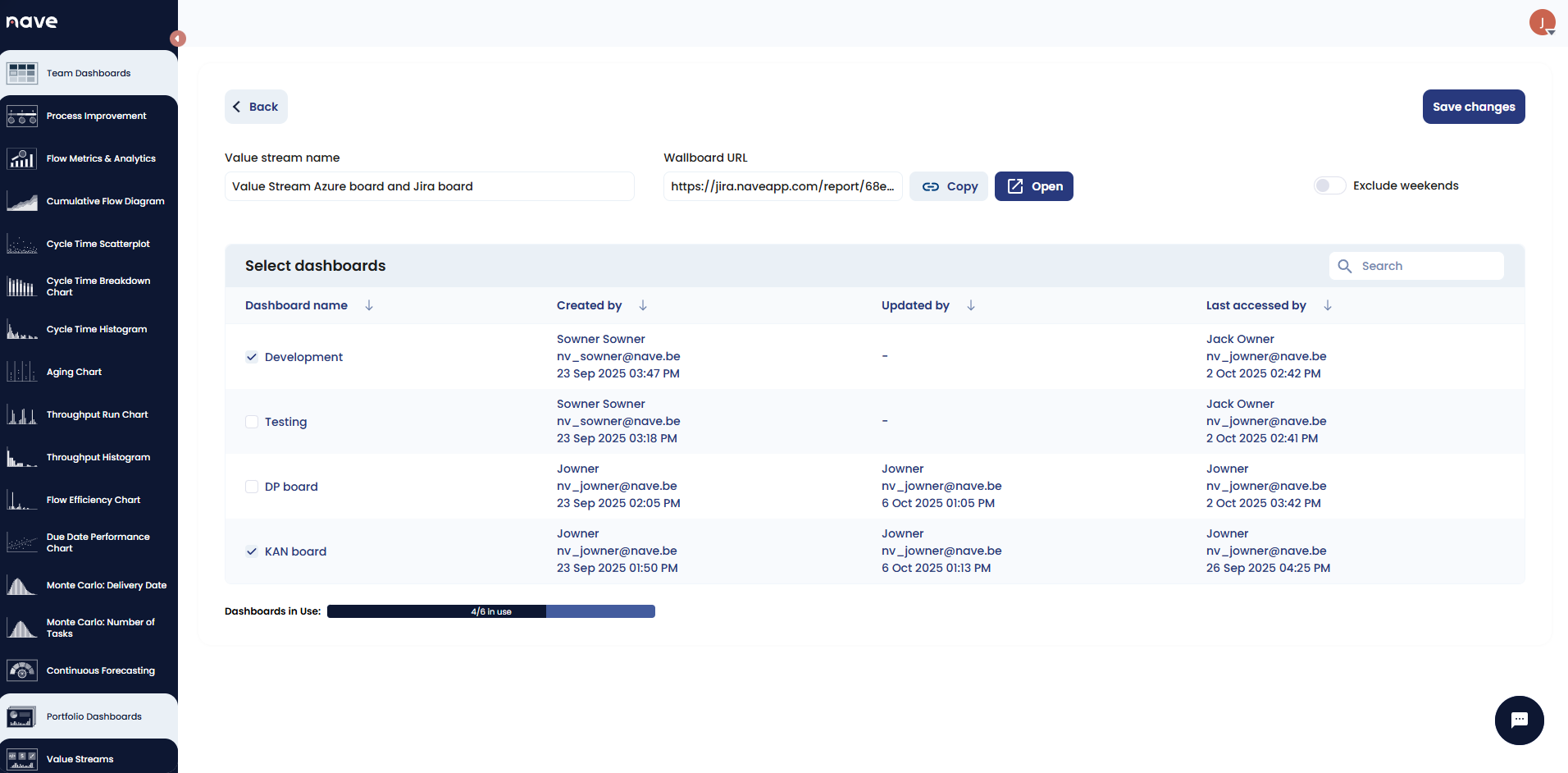Copy the Wallboard URL
The height and width of the screenshot is (773, 1568).
click(949, 186)
